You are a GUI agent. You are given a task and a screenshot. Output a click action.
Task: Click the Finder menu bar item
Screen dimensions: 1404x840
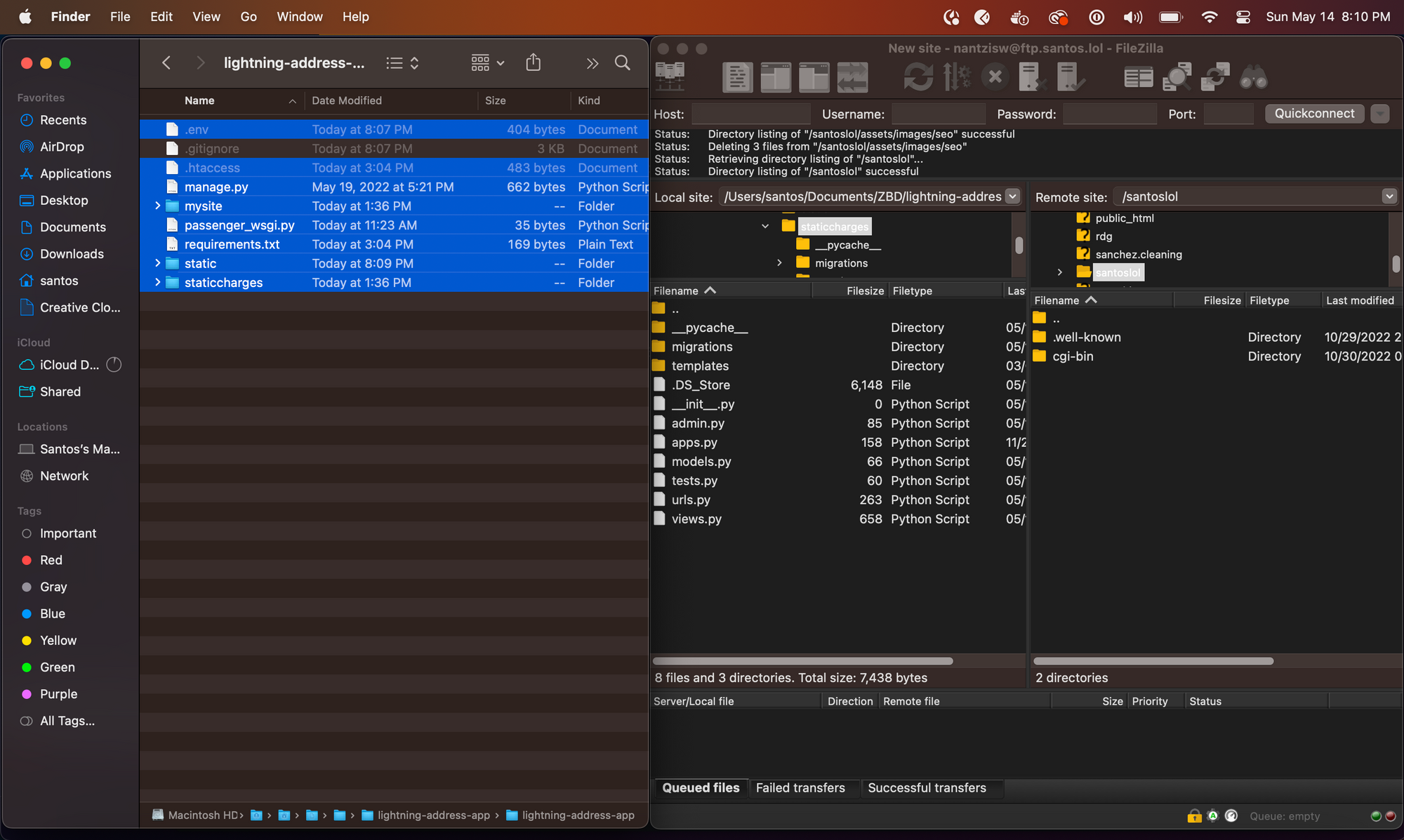[70, 16]
